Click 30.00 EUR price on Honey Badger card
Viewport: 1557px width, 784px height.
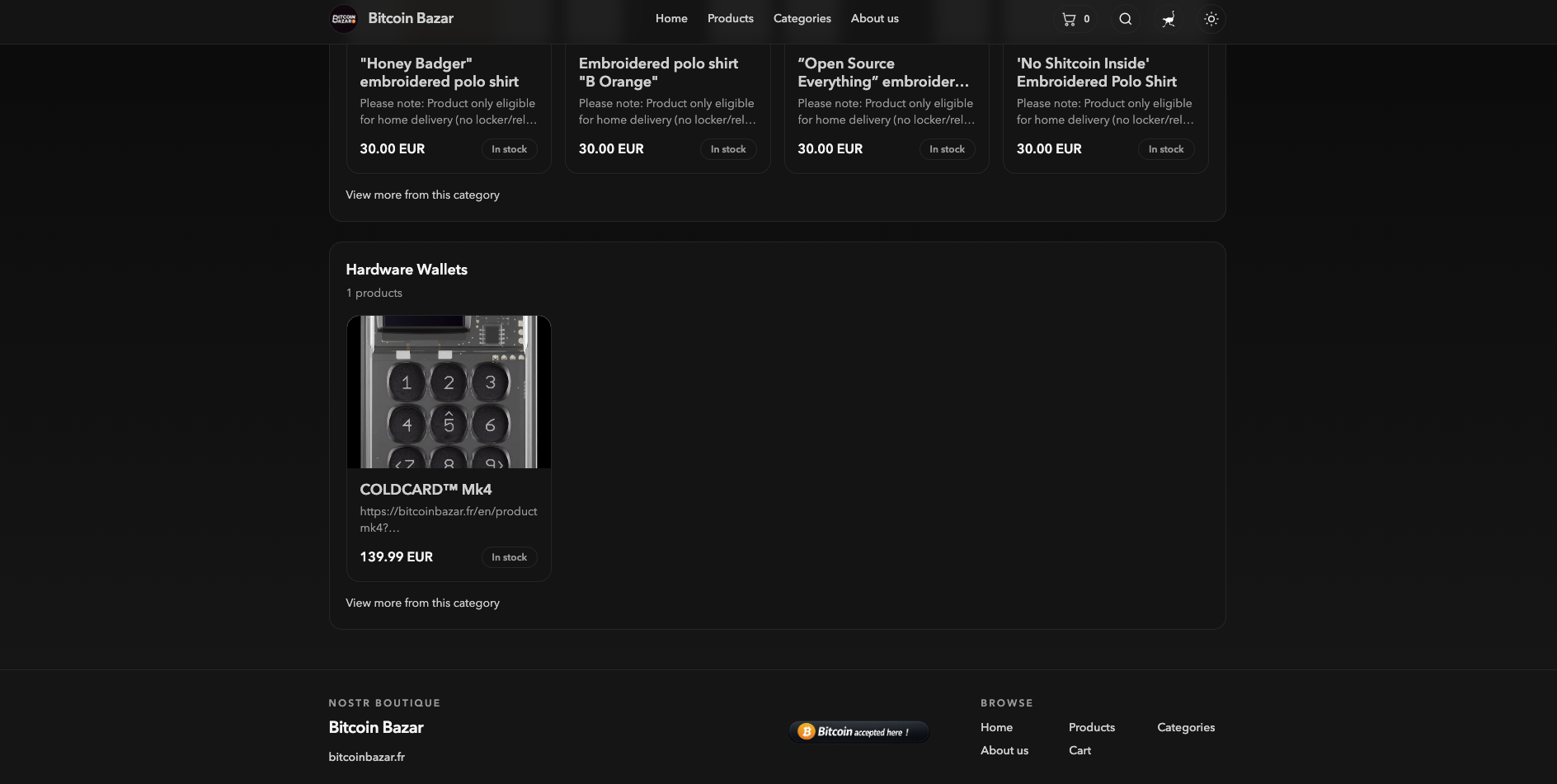[393, 149]
